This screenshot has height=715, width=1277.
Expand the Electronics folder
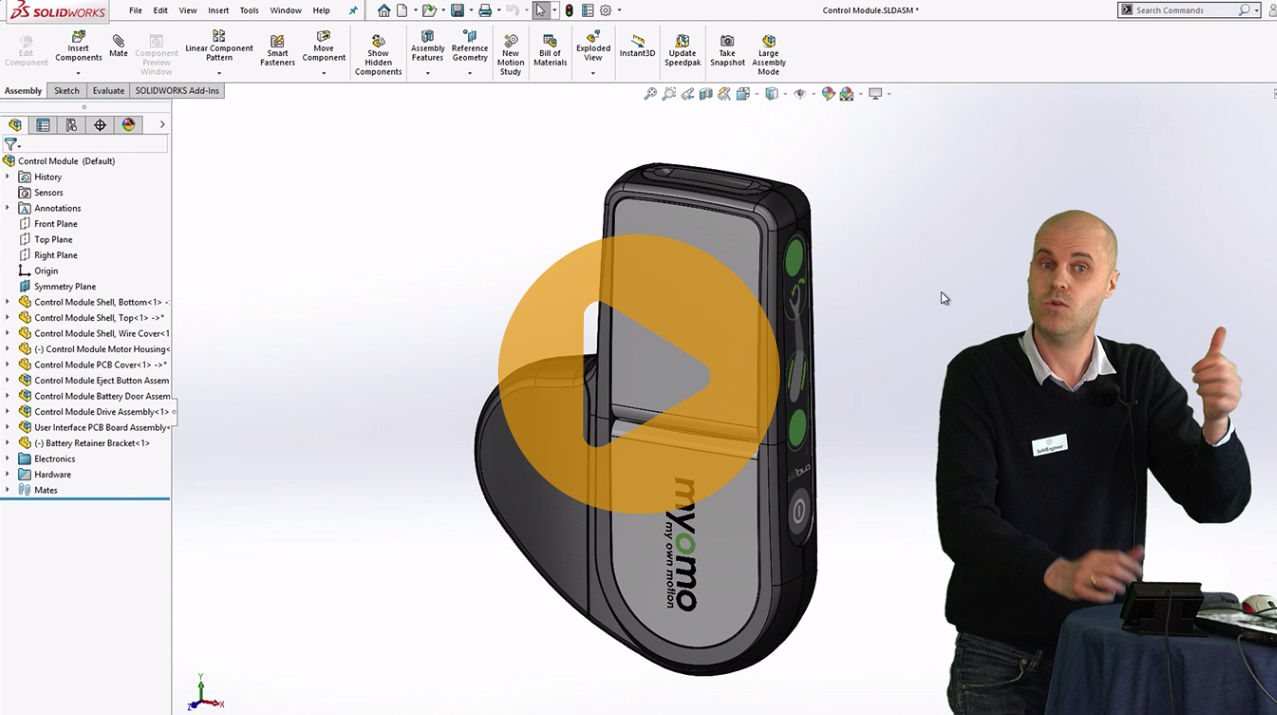click(8, 458)
